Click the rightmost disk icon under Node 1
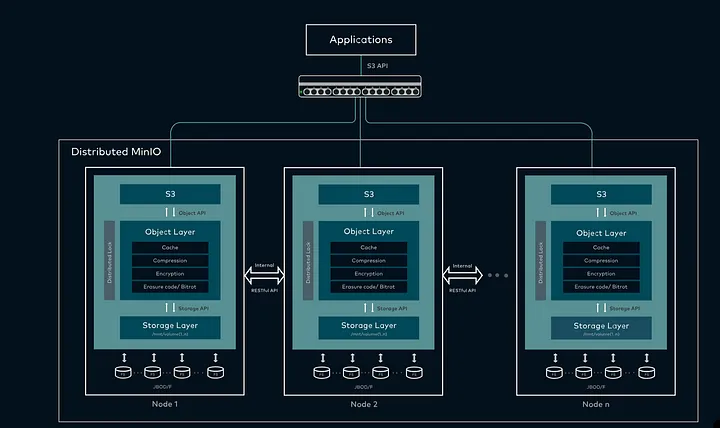The height and width of the screenshot is (428, 720). [x=215, y=372]
